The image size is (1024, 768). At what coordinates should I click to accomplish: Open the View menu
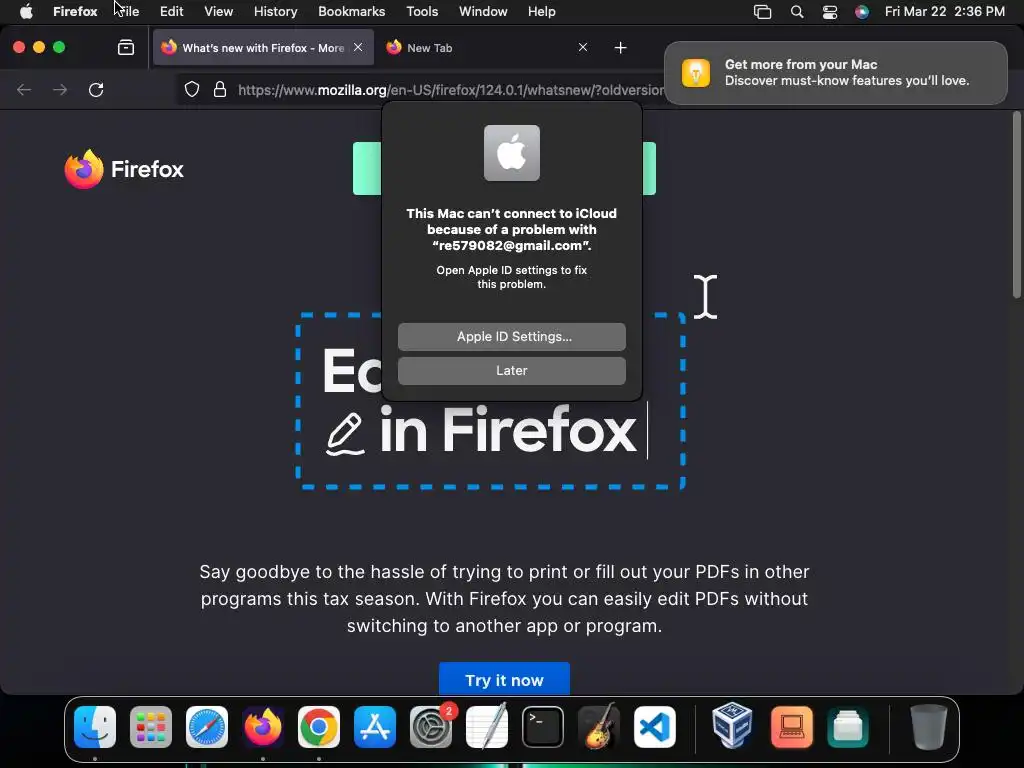click(218, 11)
